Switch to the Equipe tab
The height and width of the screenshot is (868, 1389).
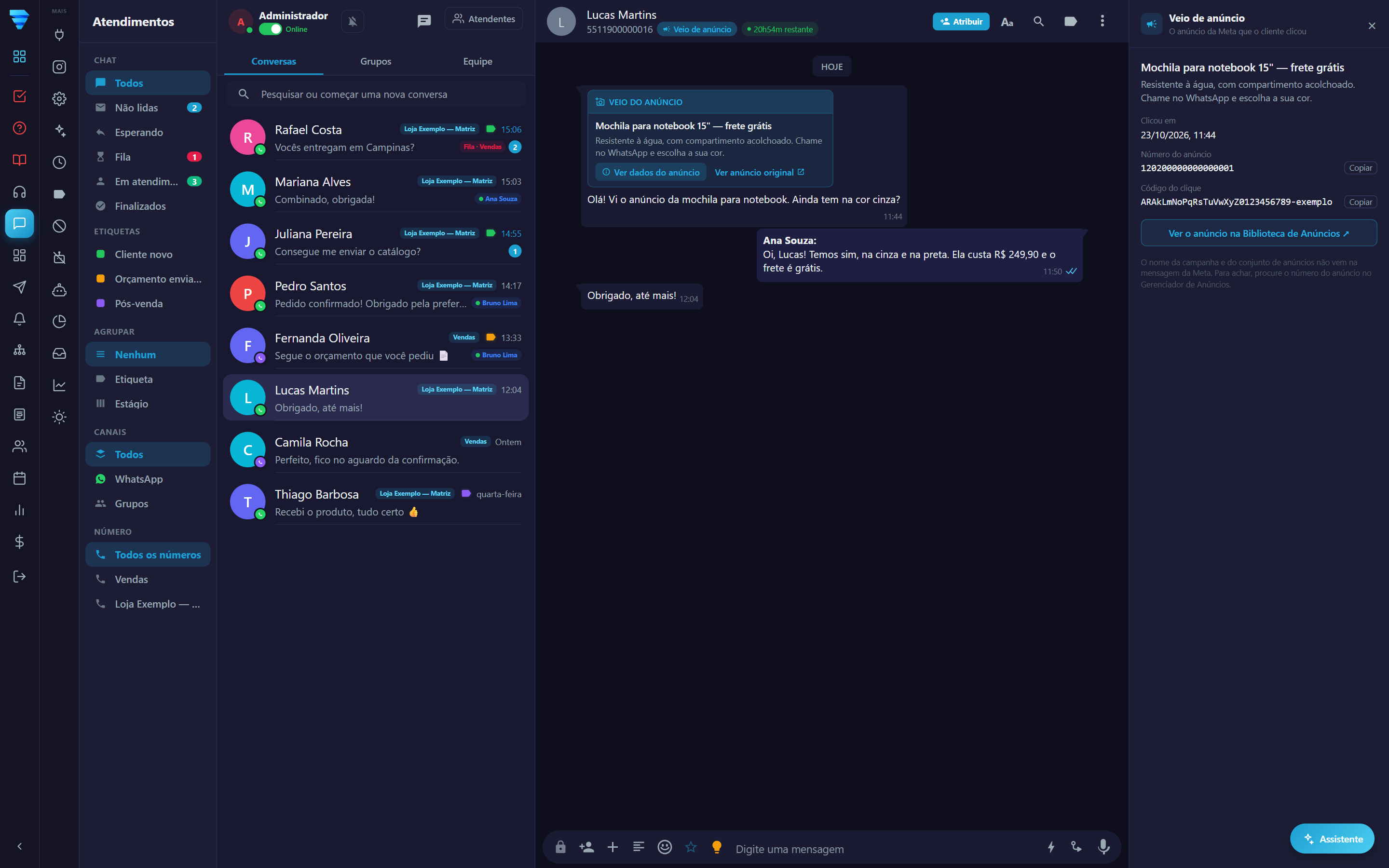(x=477, y=61)
